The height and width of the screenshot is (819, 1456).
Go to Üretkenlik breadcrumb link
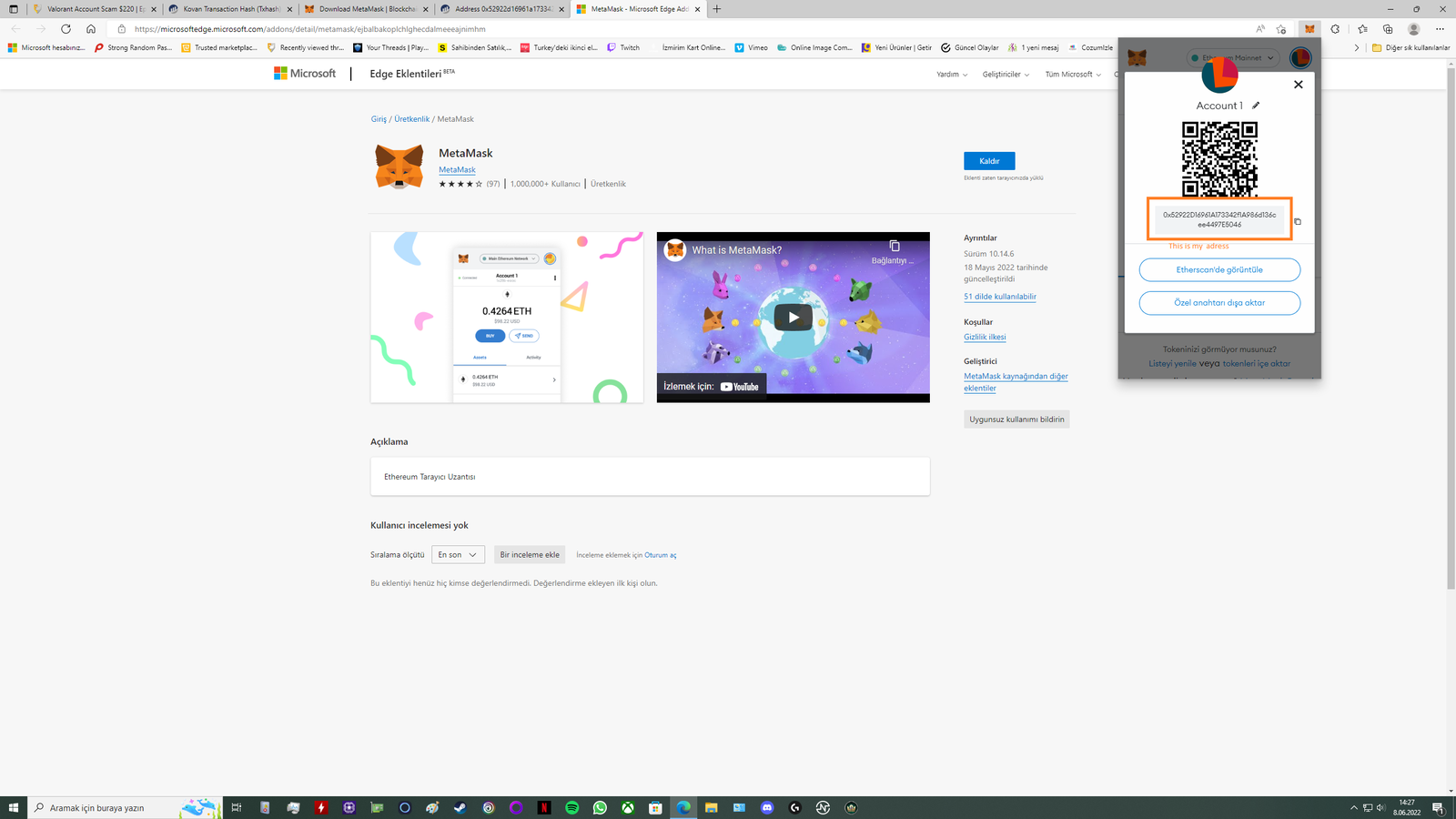[411, 119]
